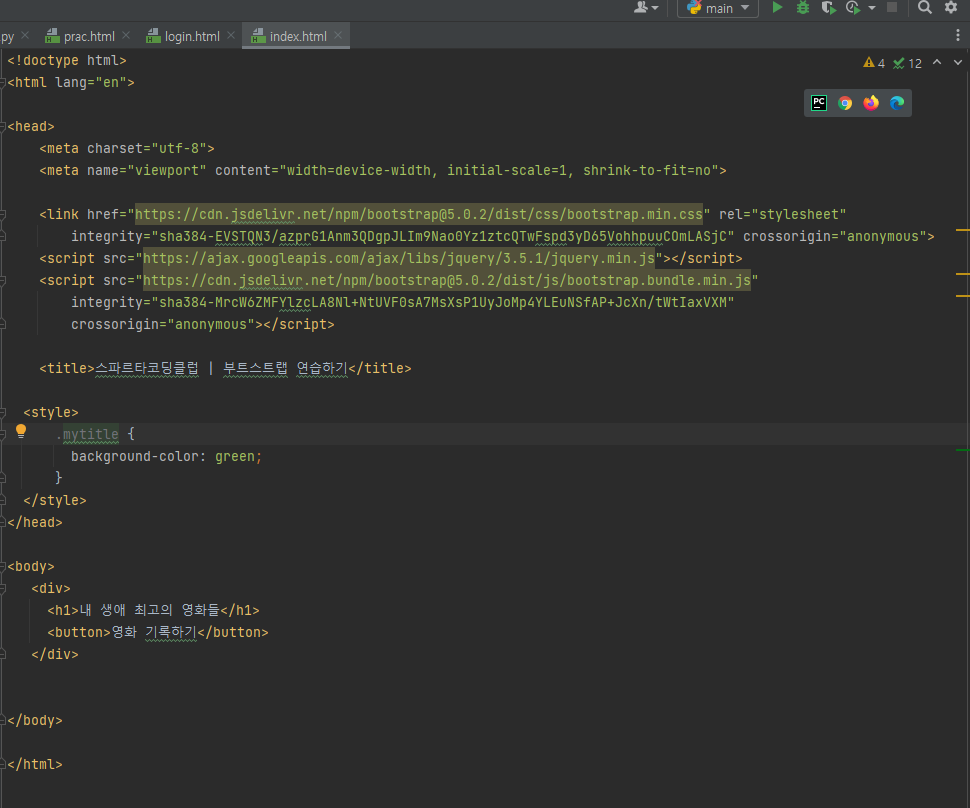This screenshot has height=808, width=970.
Task: Click the title text 스파르타코딩클럽
Action: (147, 368)
